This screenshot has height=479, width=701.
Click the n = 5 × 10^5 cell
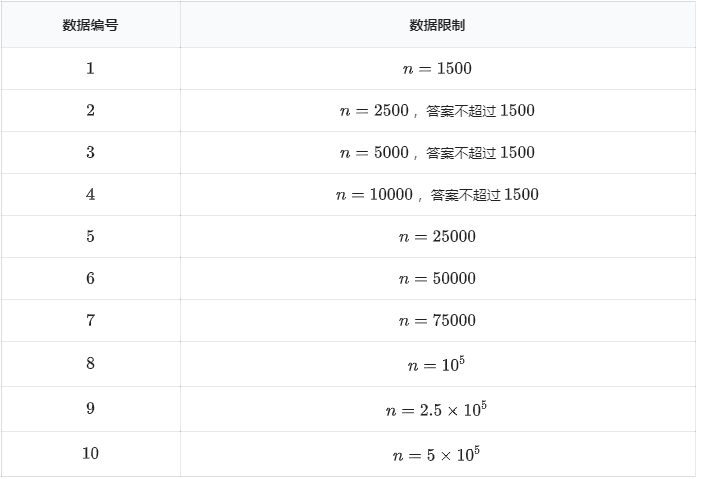pyautogui.click(x=437, y=454)
